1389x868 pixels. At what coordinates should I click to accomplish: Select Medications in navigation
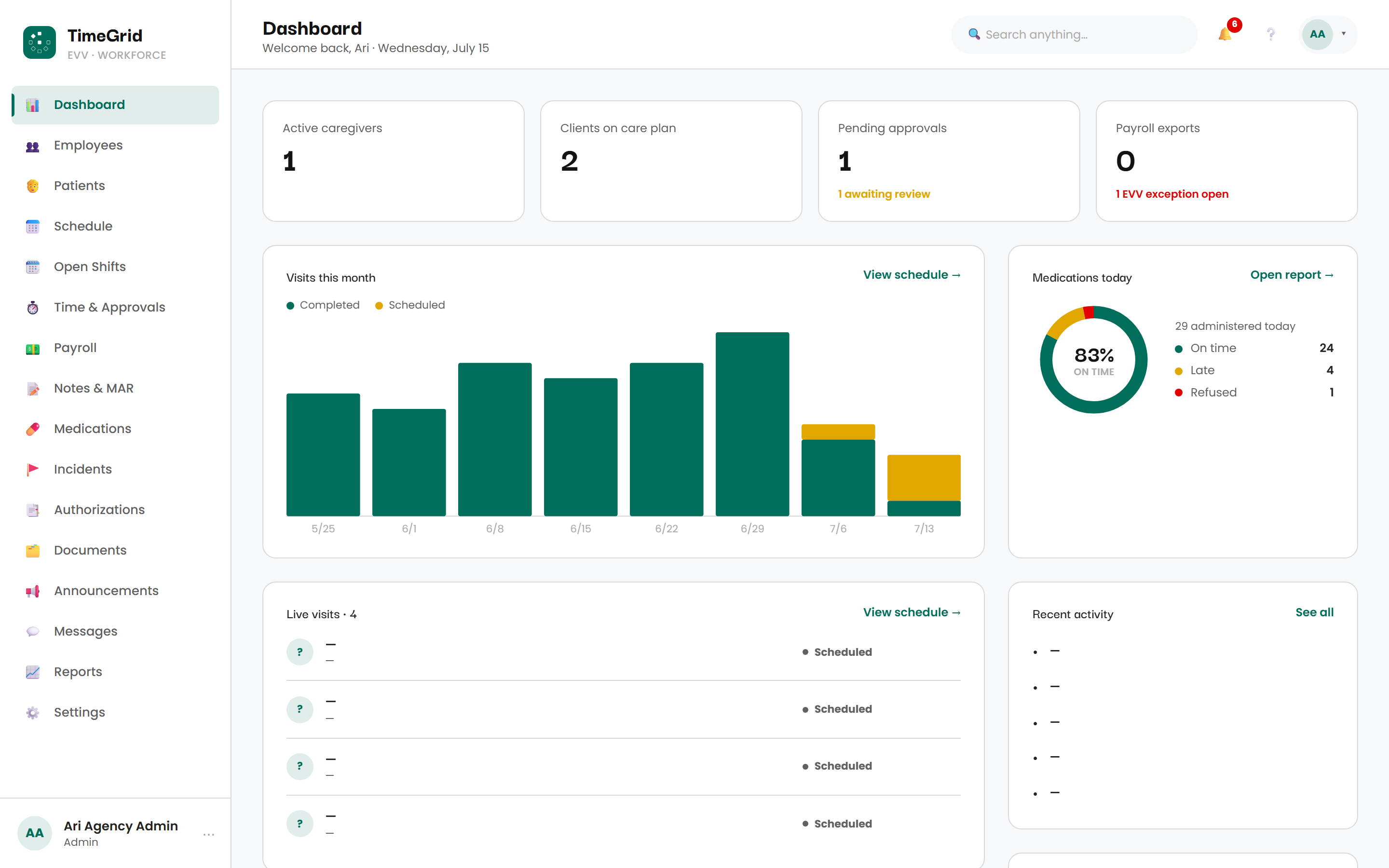tap(115, 429)
